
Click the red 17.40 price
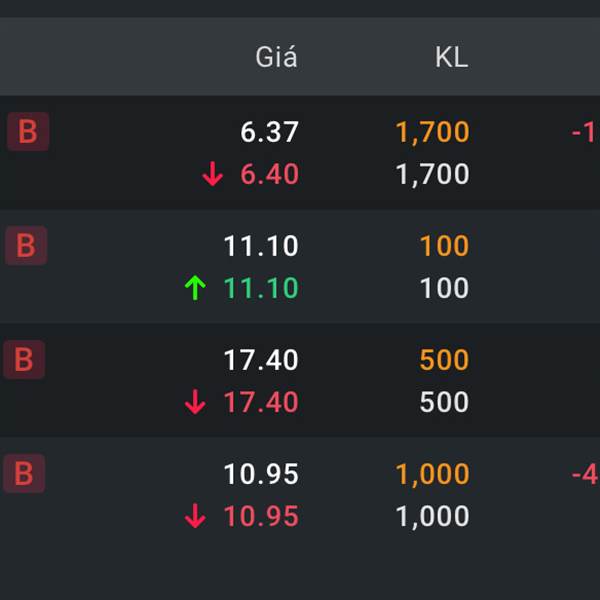pos(261,402)
